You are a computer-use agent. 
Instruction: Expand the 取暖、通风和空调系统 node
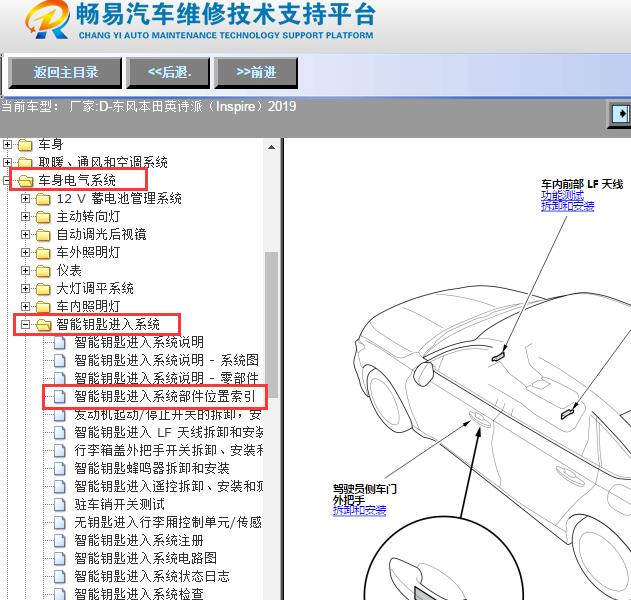pyautogui.click(x=7, y=162)
